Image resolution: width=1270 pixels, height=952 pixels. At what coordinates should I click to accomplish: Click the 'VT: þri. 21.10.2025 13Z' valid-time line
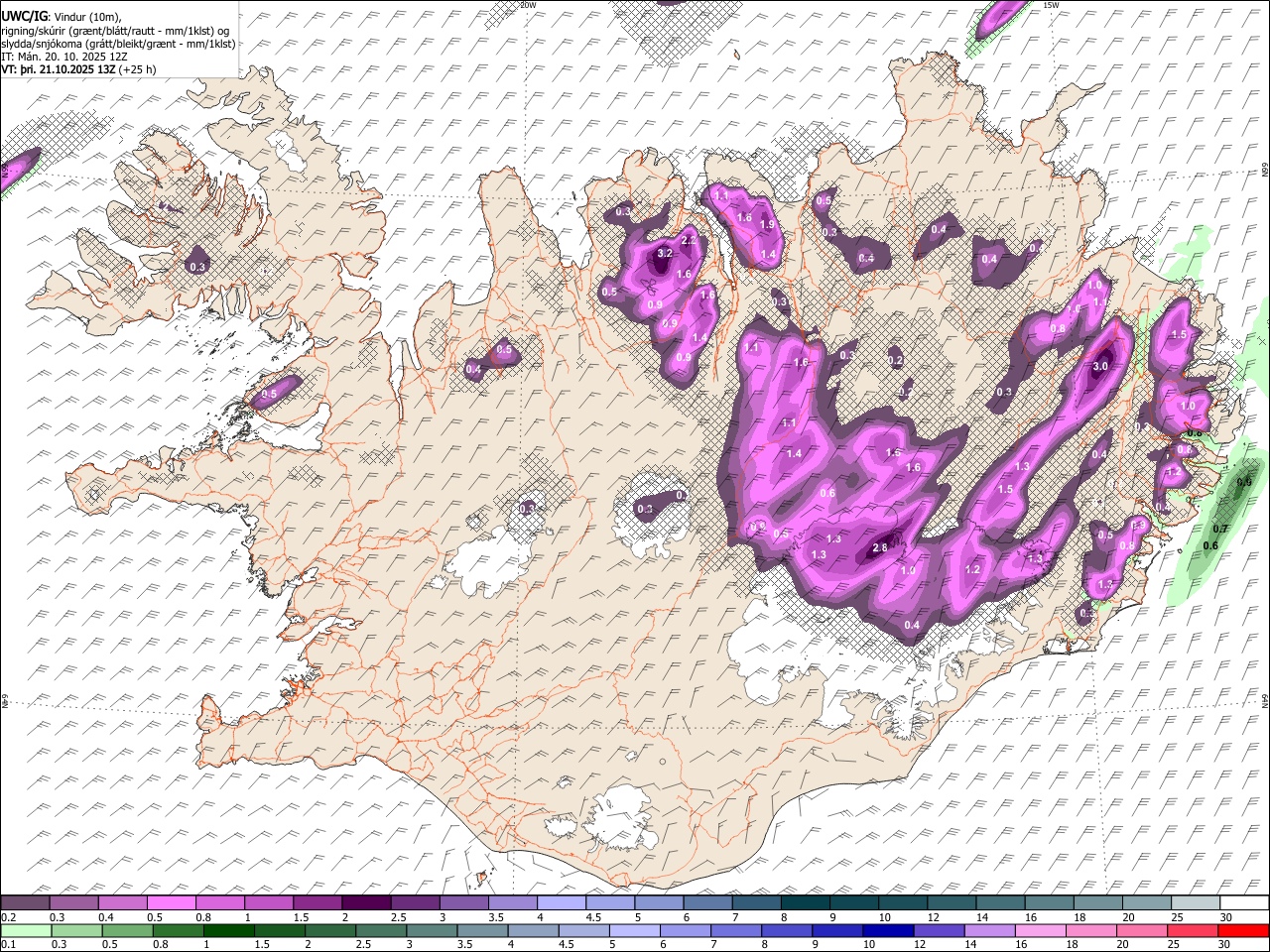(x=77, y=69)
